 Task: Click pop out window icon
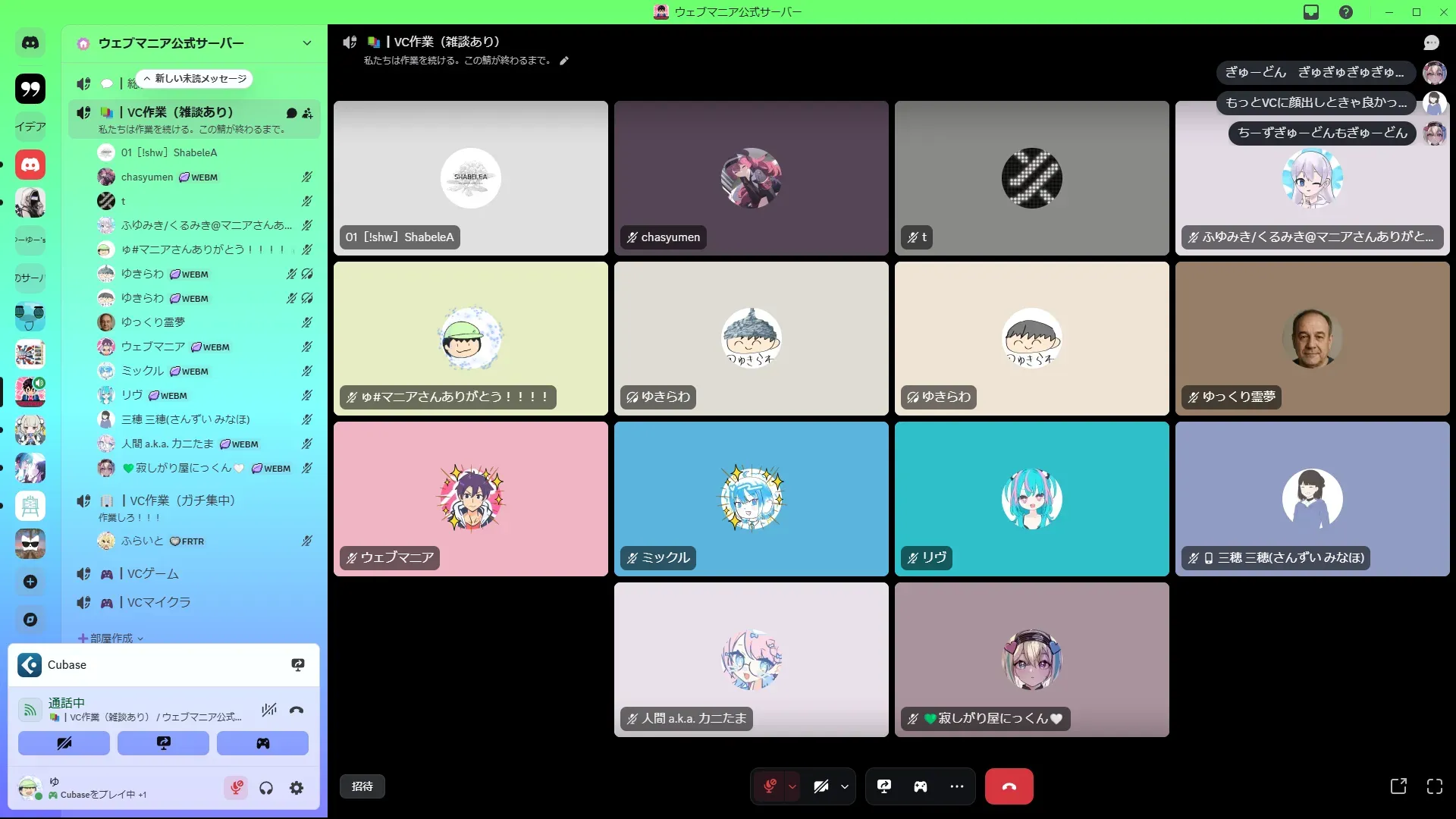coord(1398,786)
